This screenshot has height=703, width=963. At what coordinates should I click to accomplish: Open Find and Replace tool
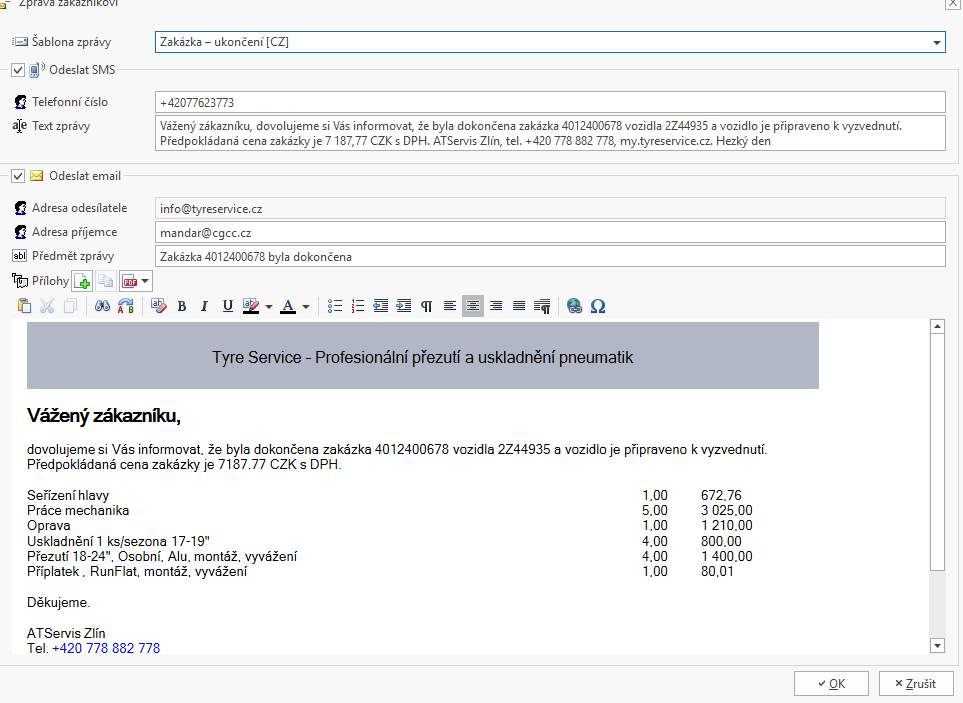click(x=126, y=306)
